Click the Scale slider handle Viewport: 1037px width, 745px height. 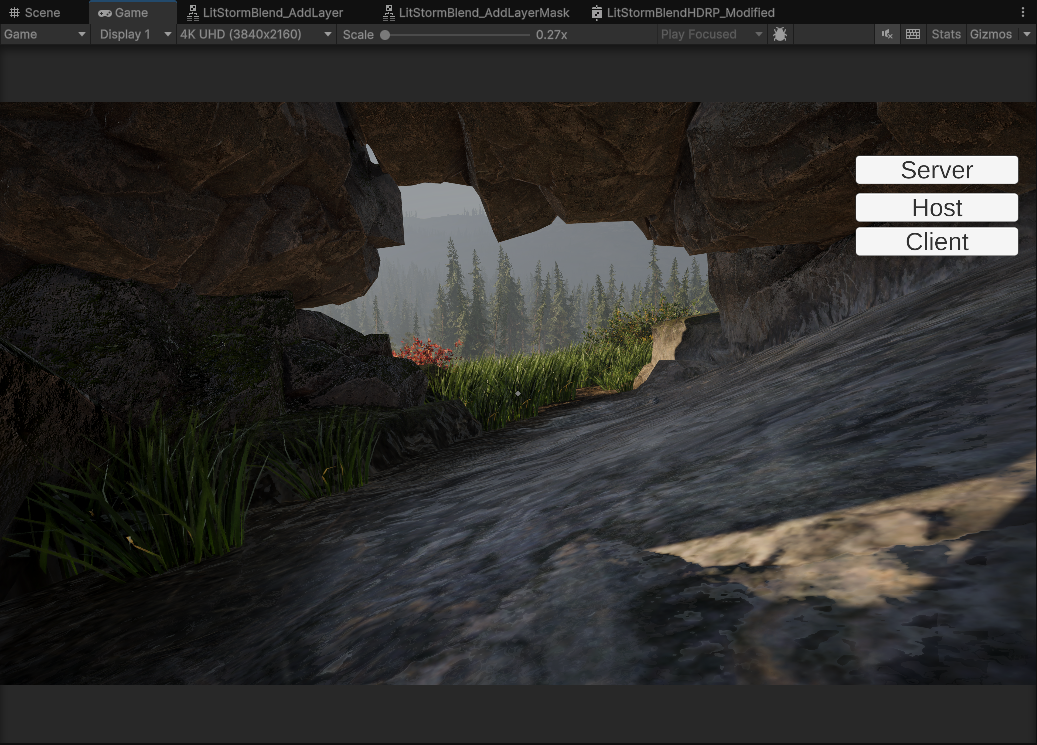click(385, 34)
